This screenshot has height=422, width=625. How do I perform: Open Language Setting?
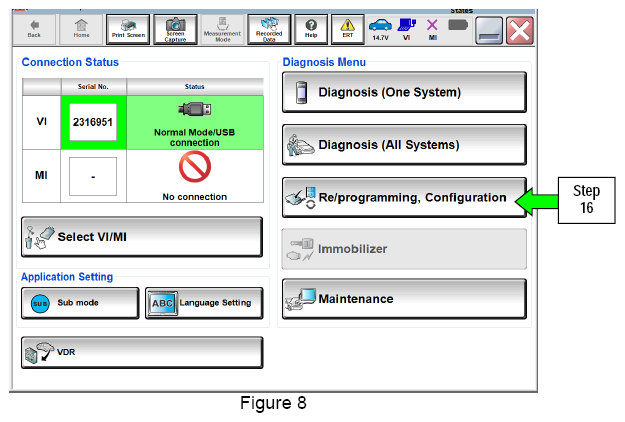click(x=204, y=303)
